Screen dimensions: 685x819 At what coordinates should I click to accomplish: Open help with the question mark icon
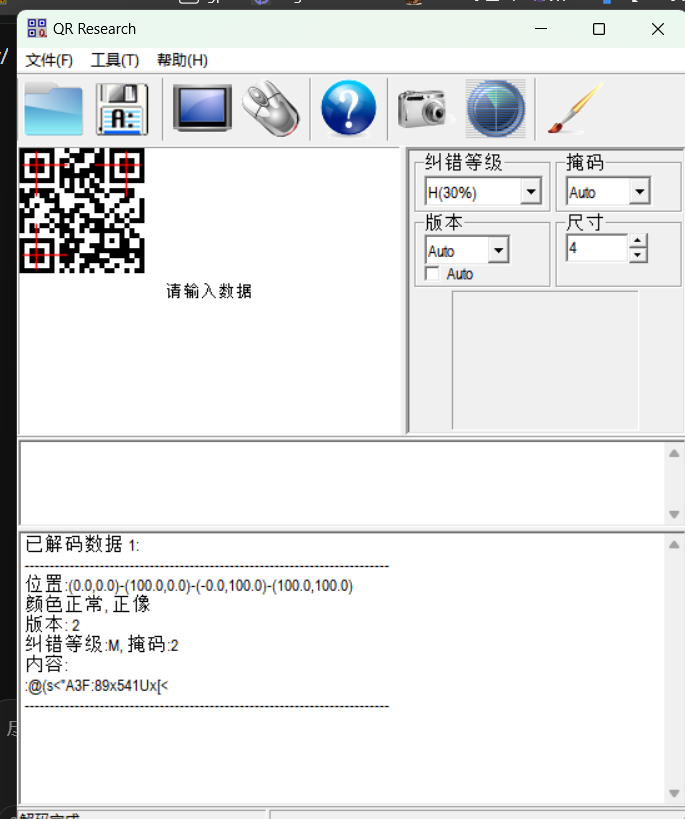348,109
